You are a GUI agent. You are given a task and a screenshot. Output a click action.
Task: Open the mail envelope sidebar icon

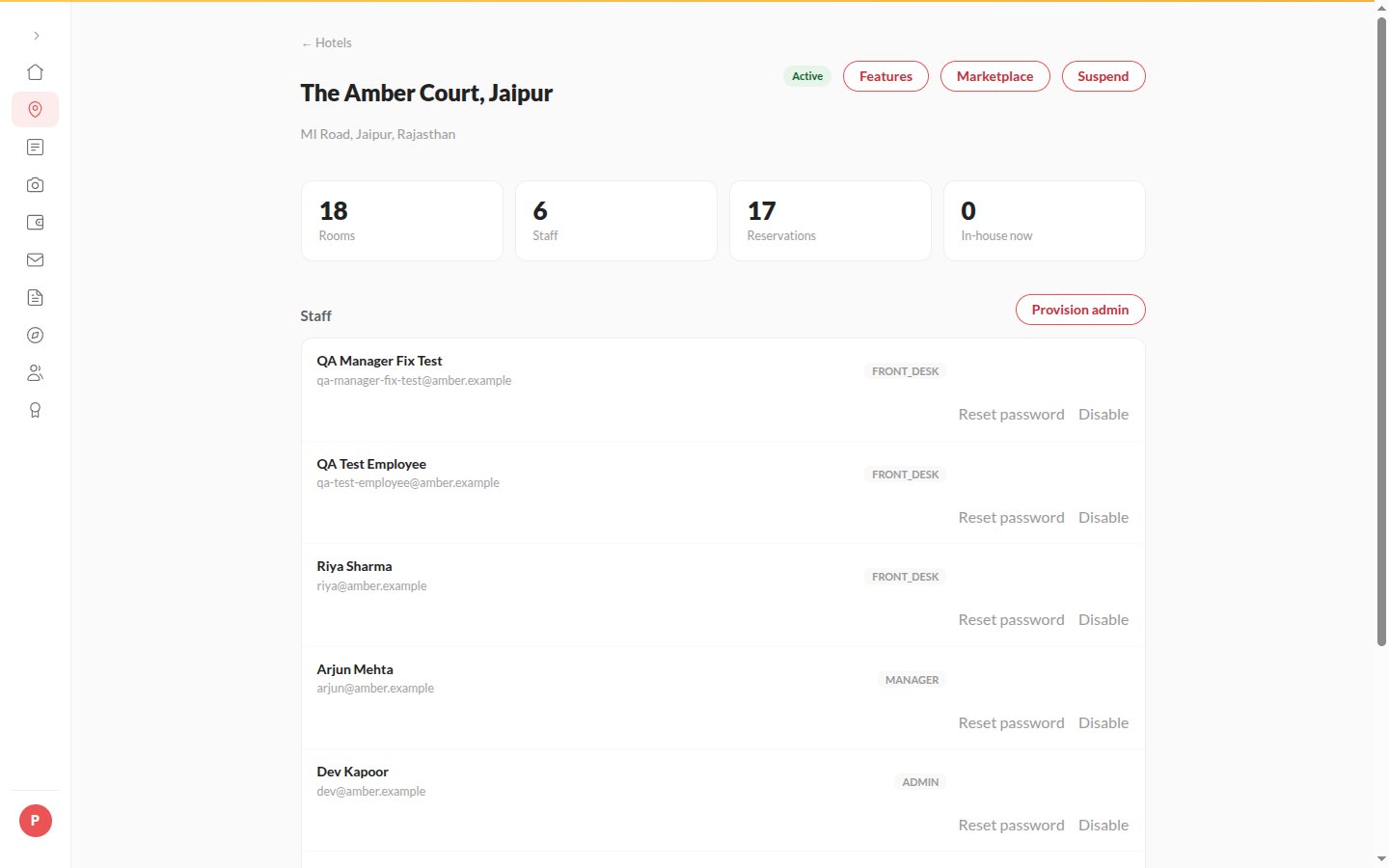coord(35,260)
